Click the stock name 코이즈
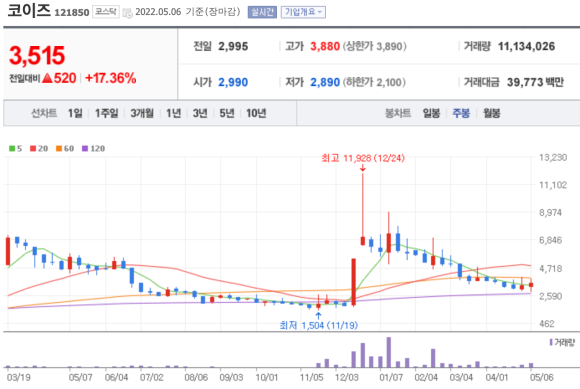This screenshot has width=580, height=389. pyautogui.click(x=29, y=11)
